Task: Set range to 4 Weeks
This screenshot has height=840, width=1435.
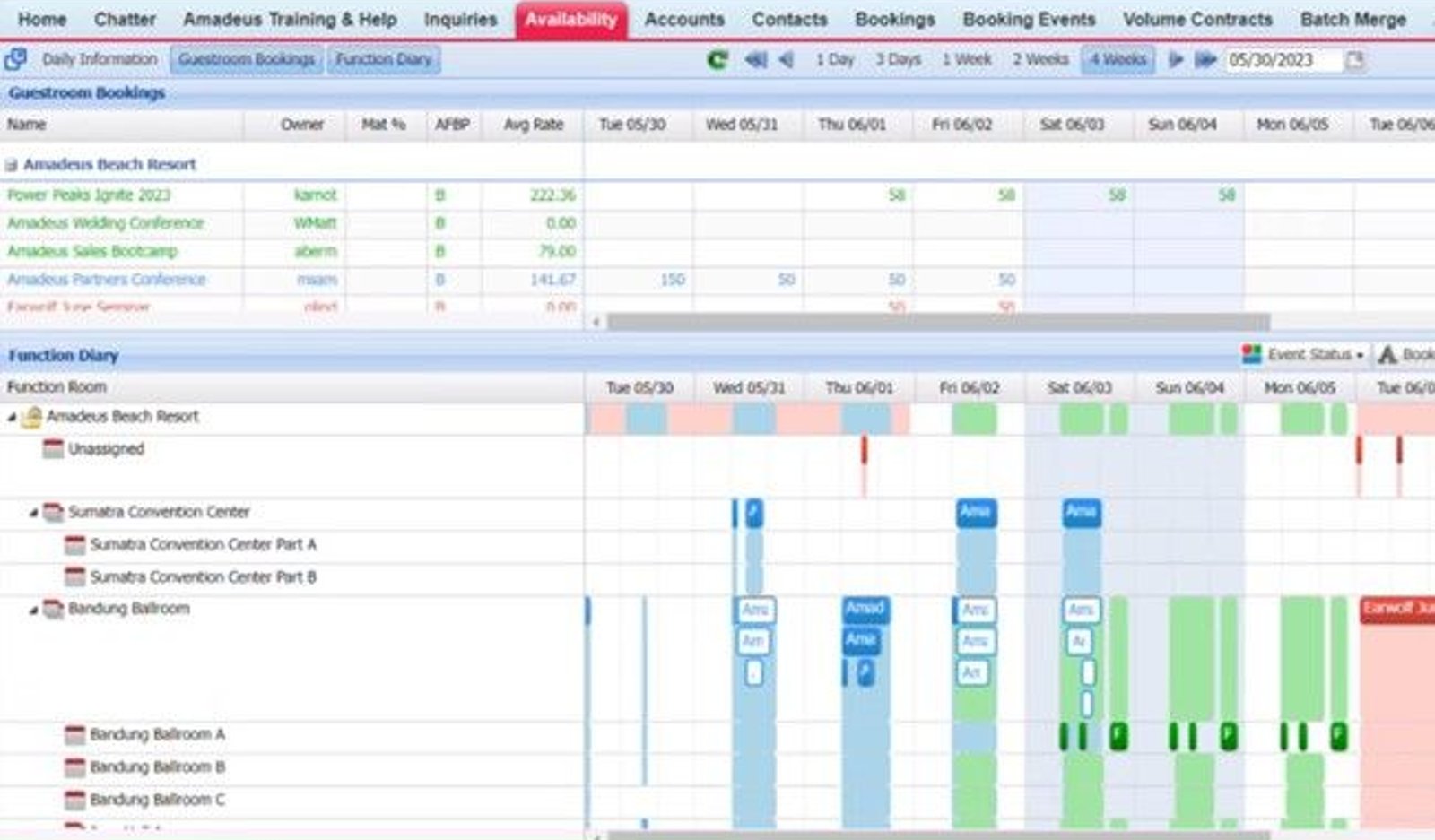Action: pyautogui.click(x=1118, y=59)
